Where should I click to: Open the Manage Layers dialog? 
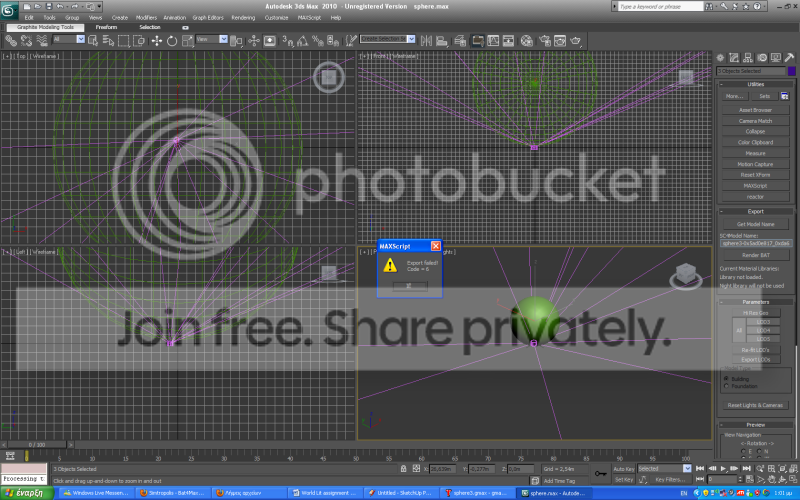point(460,40)
